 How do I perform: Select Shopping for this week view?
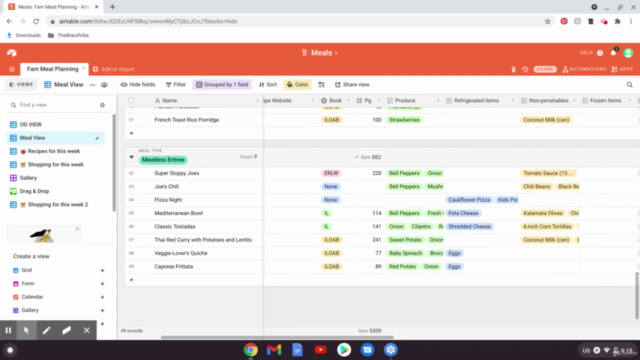click(x=56, y=164)
